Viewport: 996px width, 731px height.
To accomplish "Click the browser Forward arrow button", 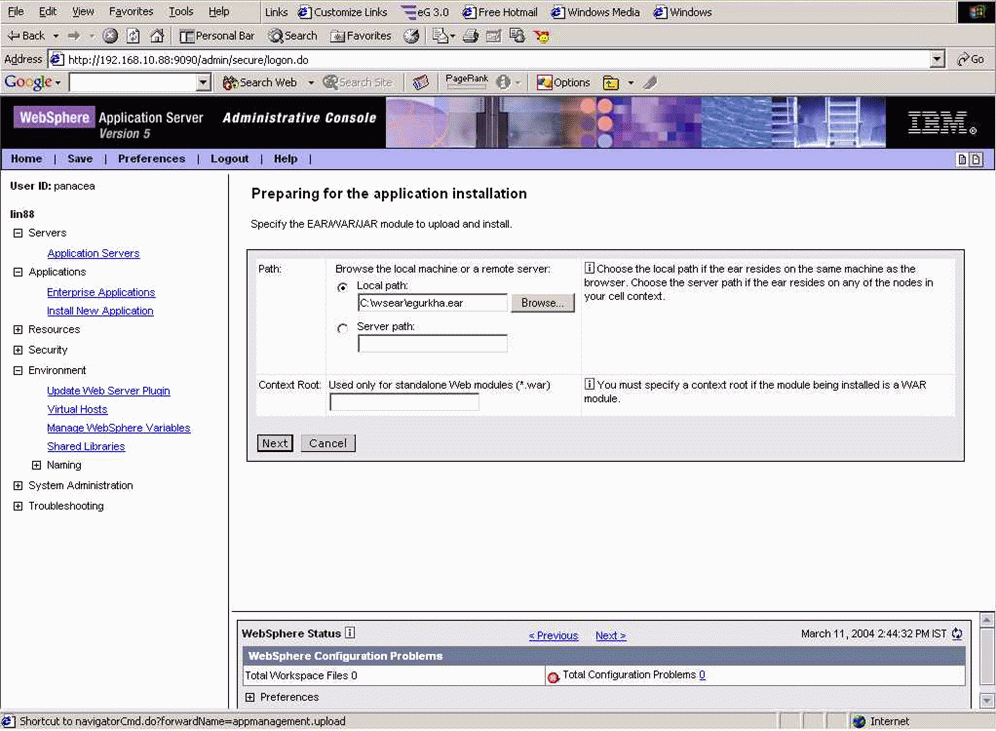I will point(74,36).
